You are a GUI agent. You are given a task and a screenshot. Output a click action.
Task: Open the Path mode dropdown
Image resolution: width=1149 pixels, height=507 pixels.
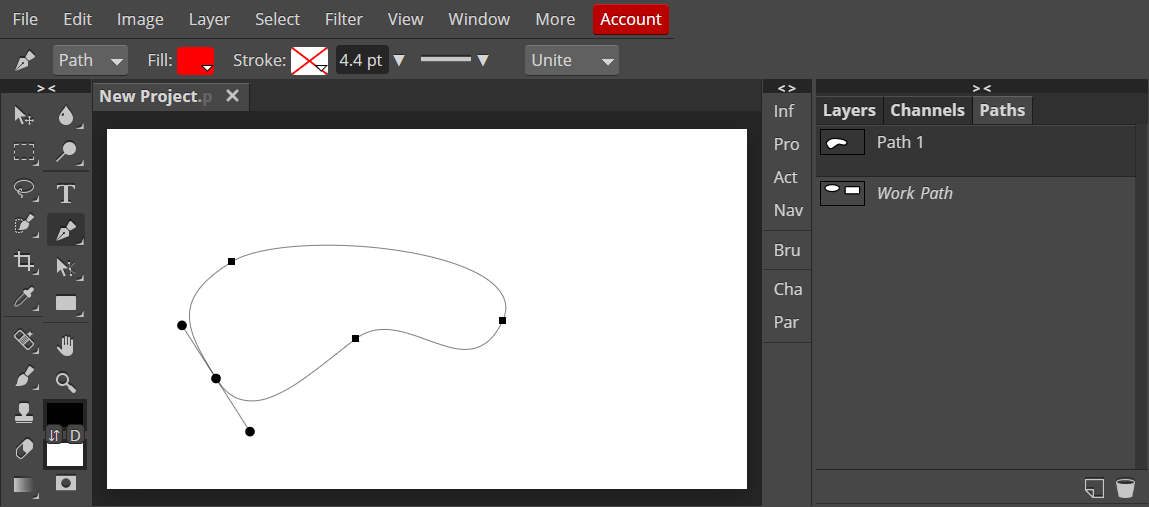click(90, 60)
